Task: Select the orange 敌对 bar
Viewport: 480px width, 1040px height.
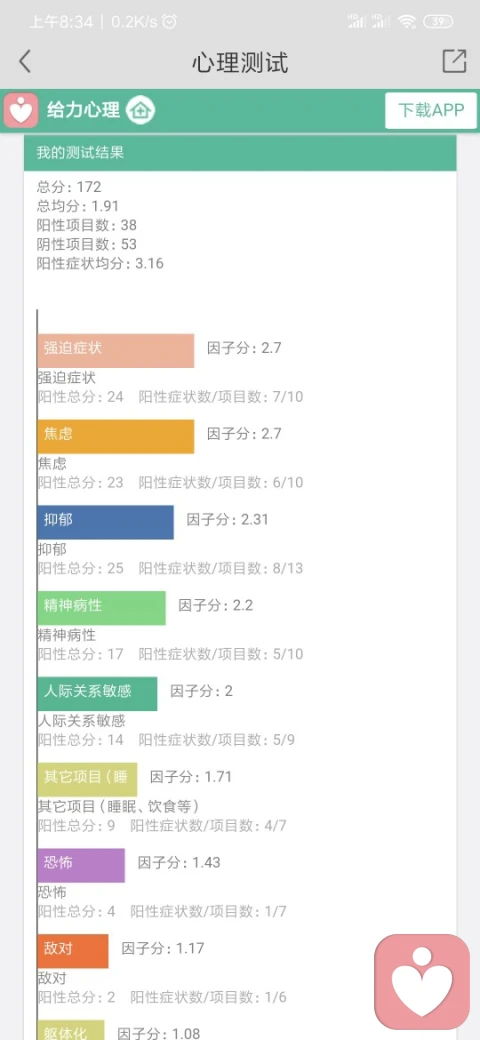Action: click(x=73, y=951)
